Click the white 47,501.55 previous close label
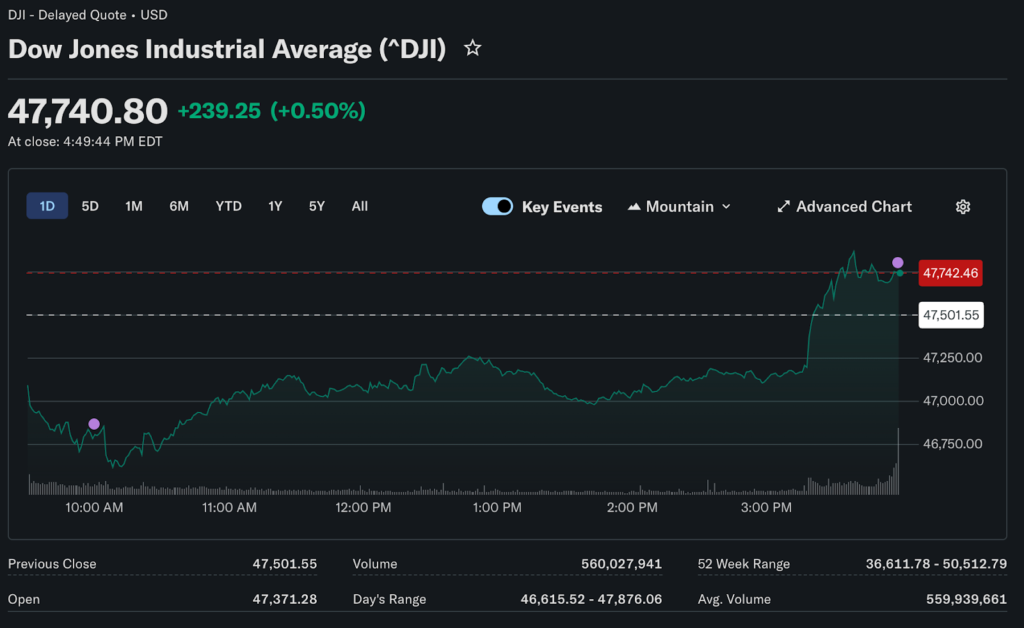Viewport: 1024px width, 628px height. [x=950, y=315]
